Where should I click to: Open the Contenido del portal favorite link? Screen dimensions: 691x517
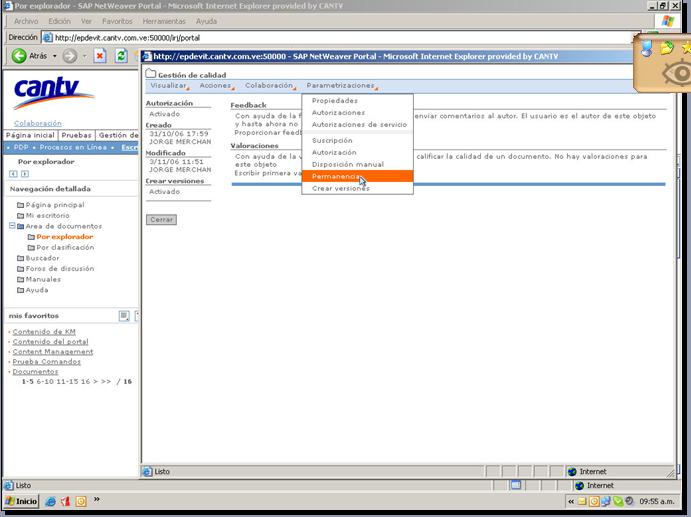[x=50, y=342]
